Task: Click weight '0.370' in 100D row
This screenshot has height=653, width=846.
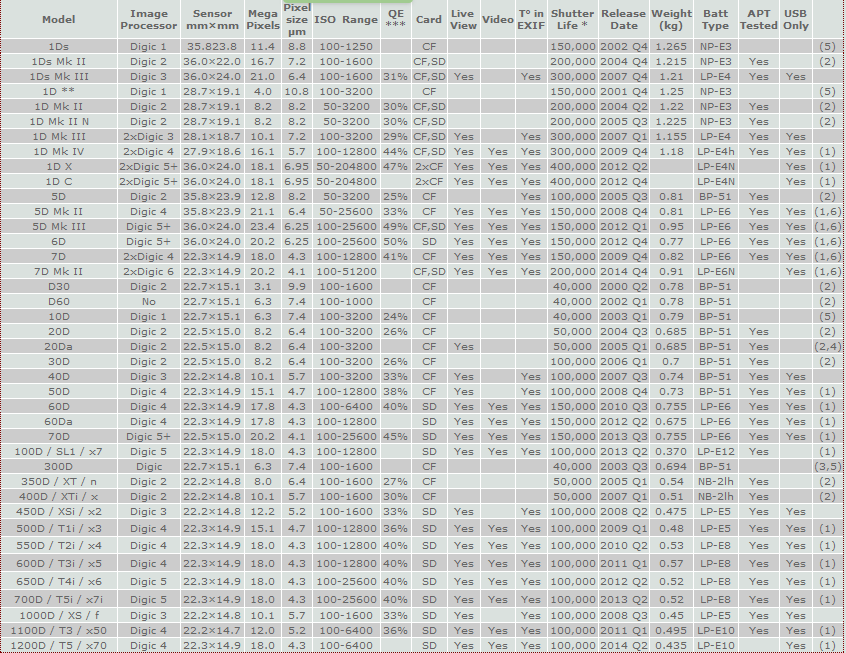Action: 671,452
